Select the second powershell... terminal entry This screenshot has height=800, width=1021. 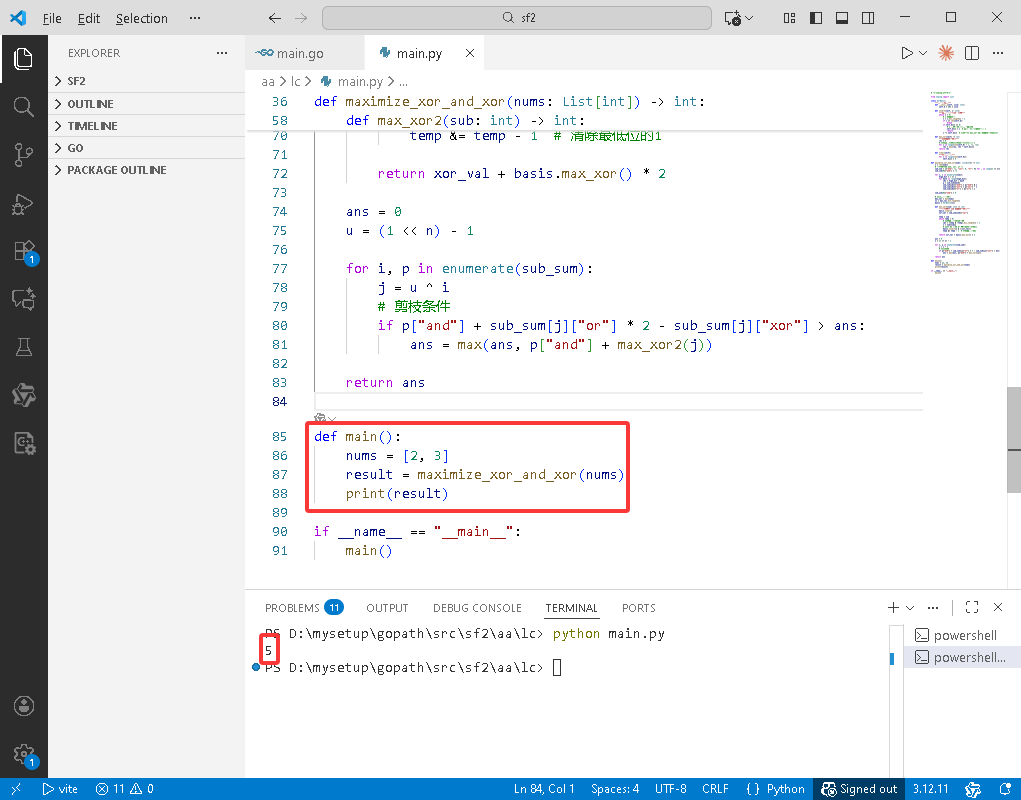click(962, 657)
